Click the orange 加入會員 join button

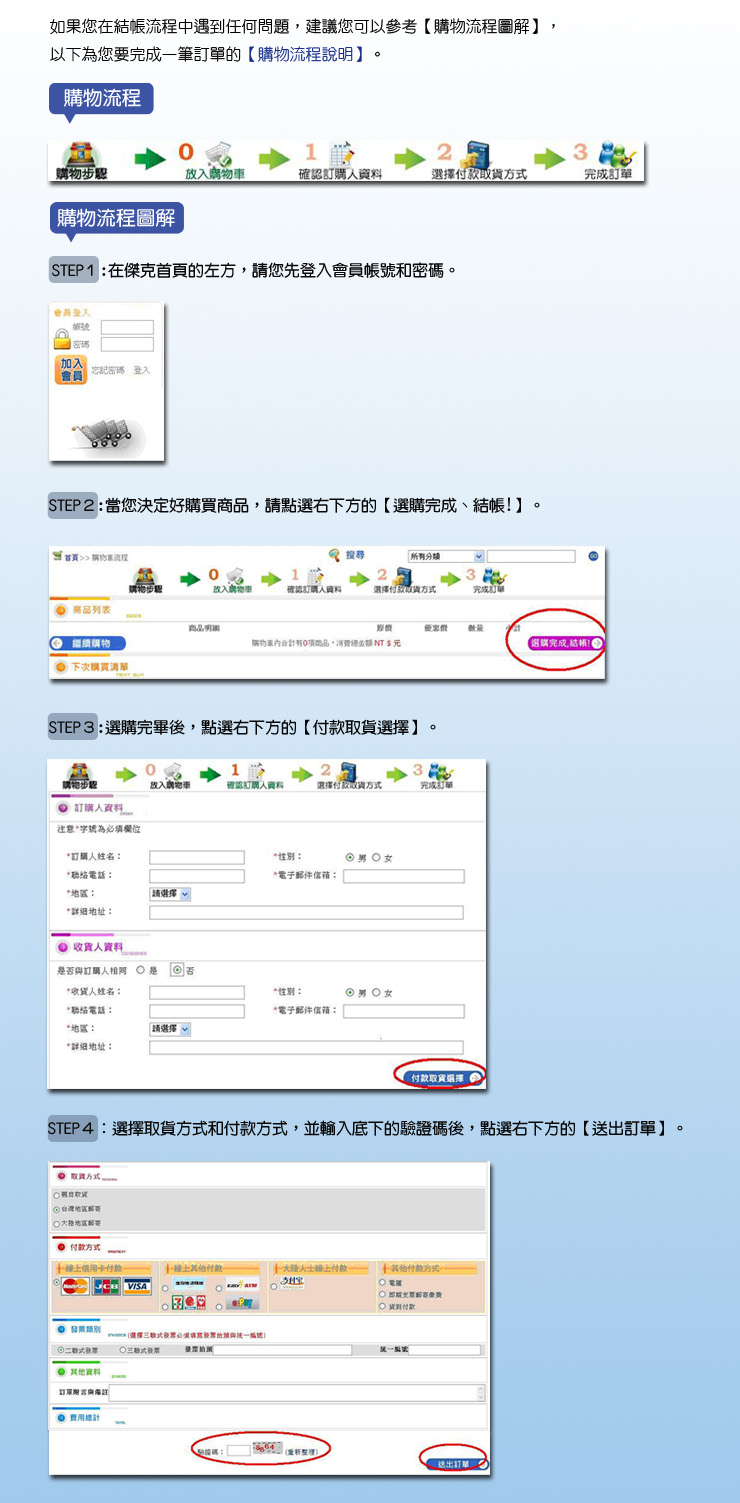tap(71, 369)
